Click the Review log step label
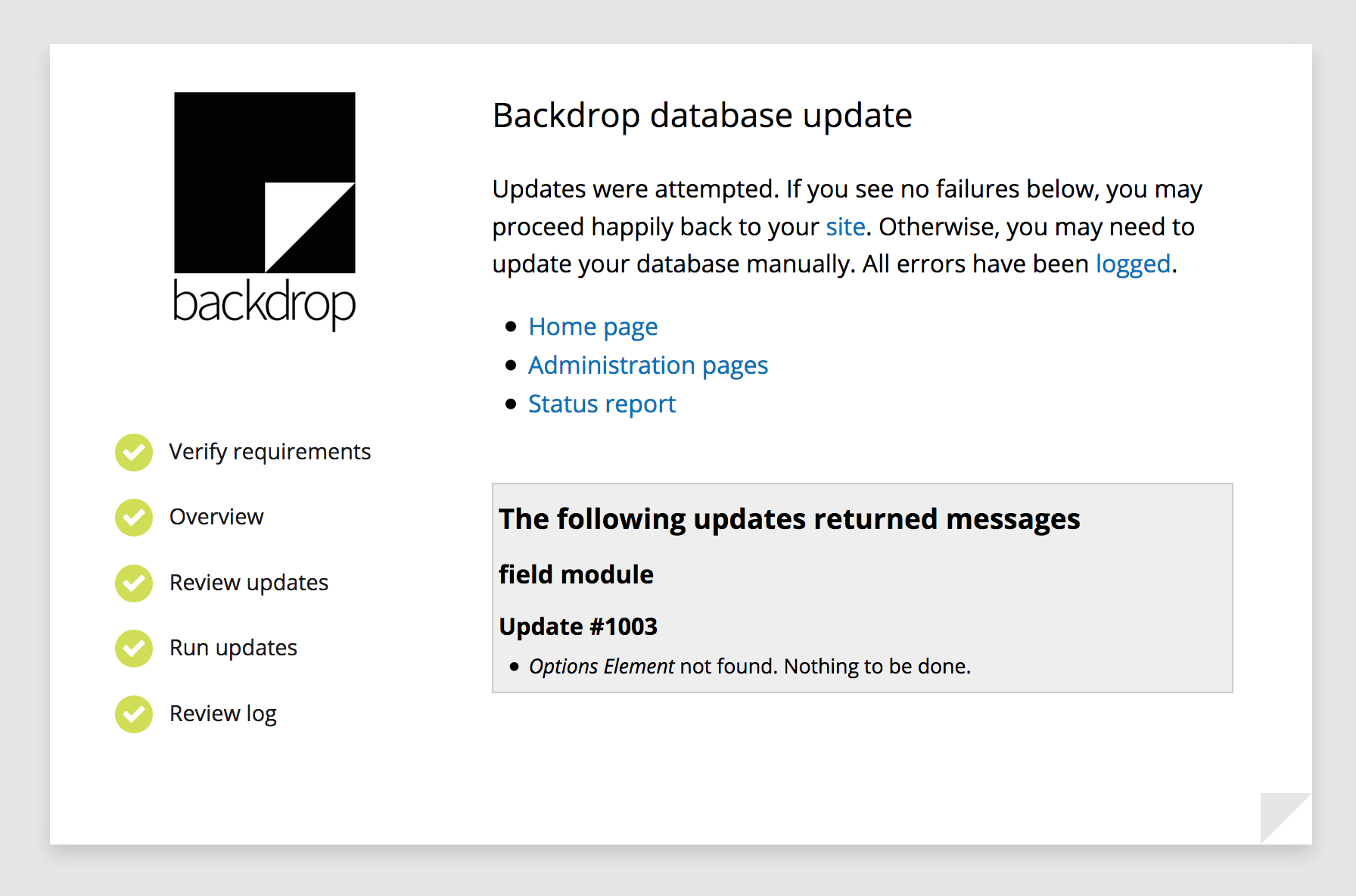The width and height of the screenshot is (1356, 896). pos(223,714)
